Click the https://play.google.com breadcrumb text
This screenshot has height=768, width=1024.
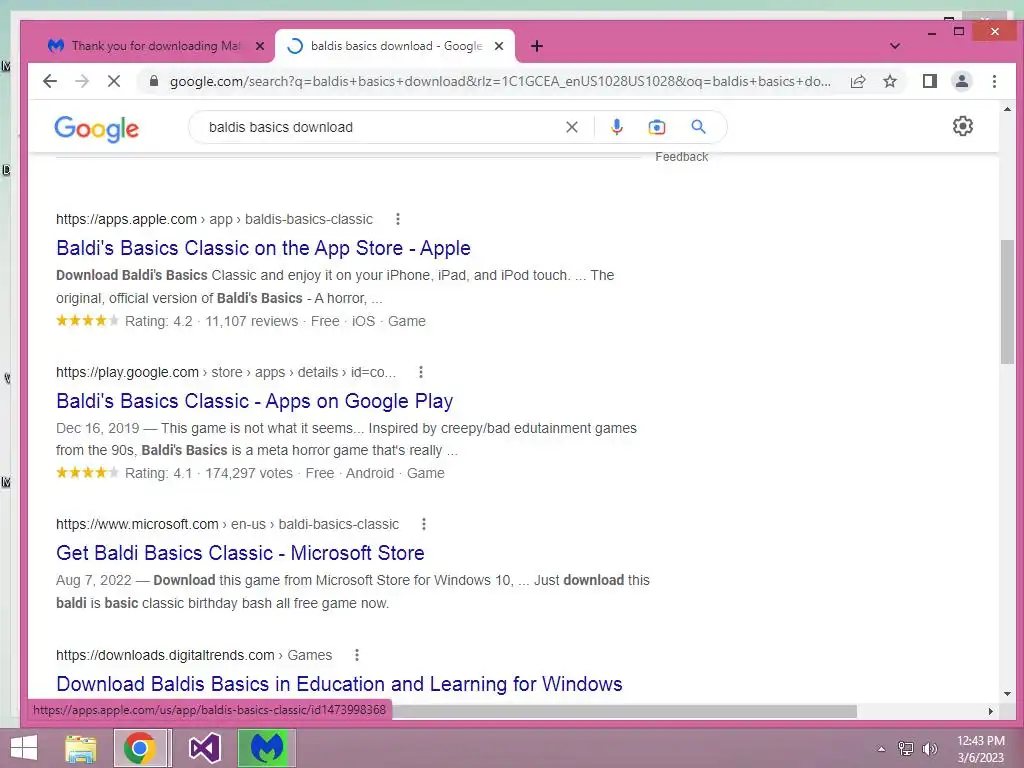(x=127, y=372)
